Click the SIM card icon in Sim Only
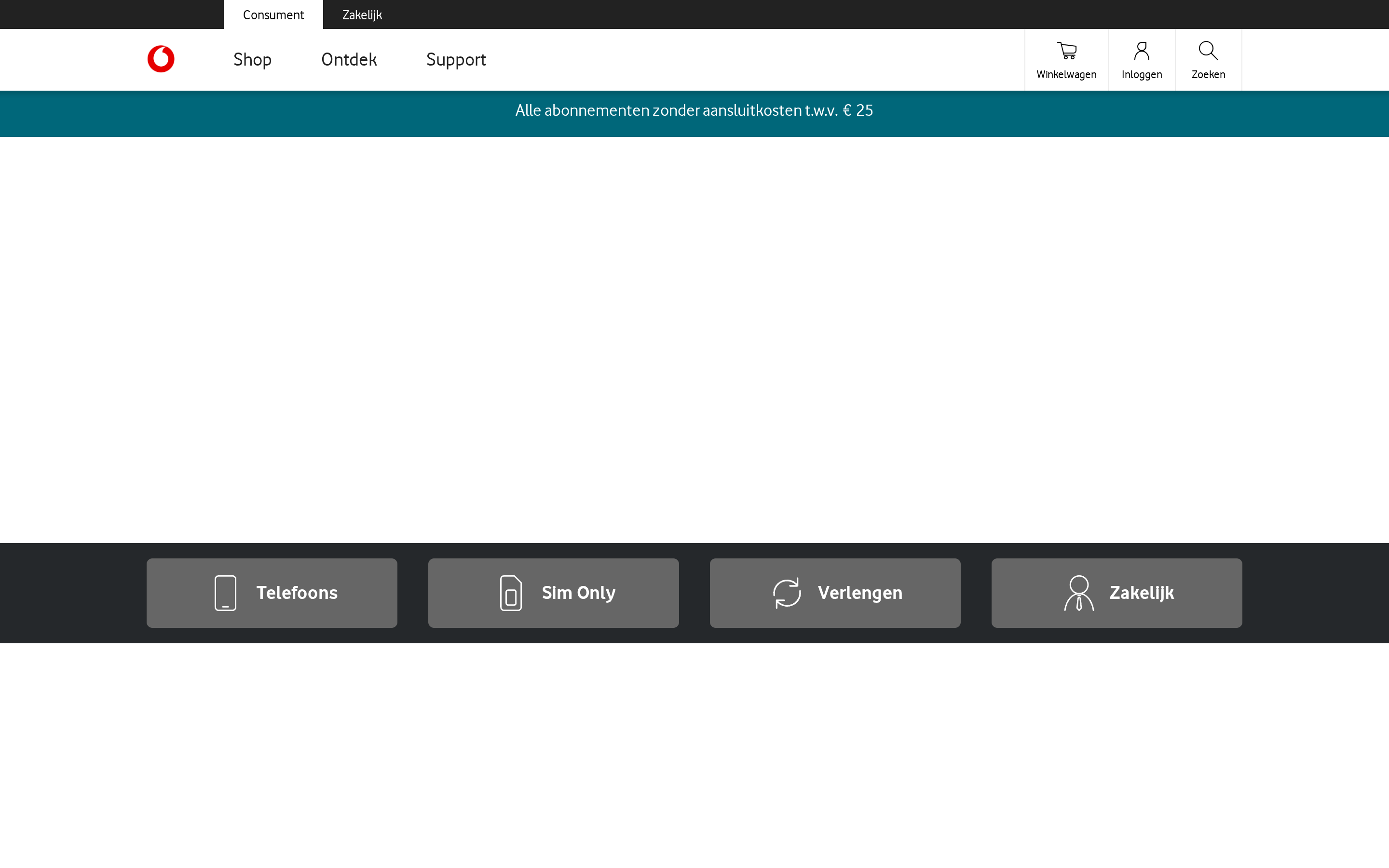Image resolution: width=1389 pixels, height=868 pixels. pyautogui.click(x=510, y=593)
